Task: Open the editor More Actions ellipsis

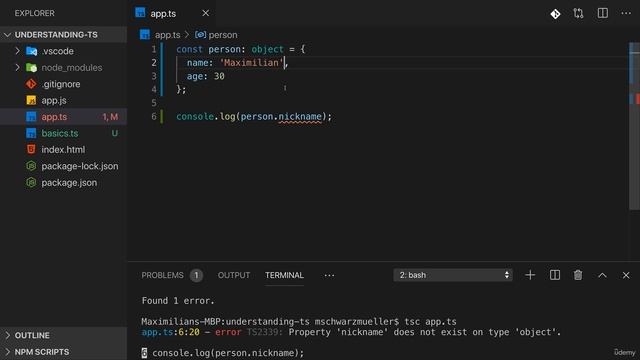Action: (x=626, y=13)
